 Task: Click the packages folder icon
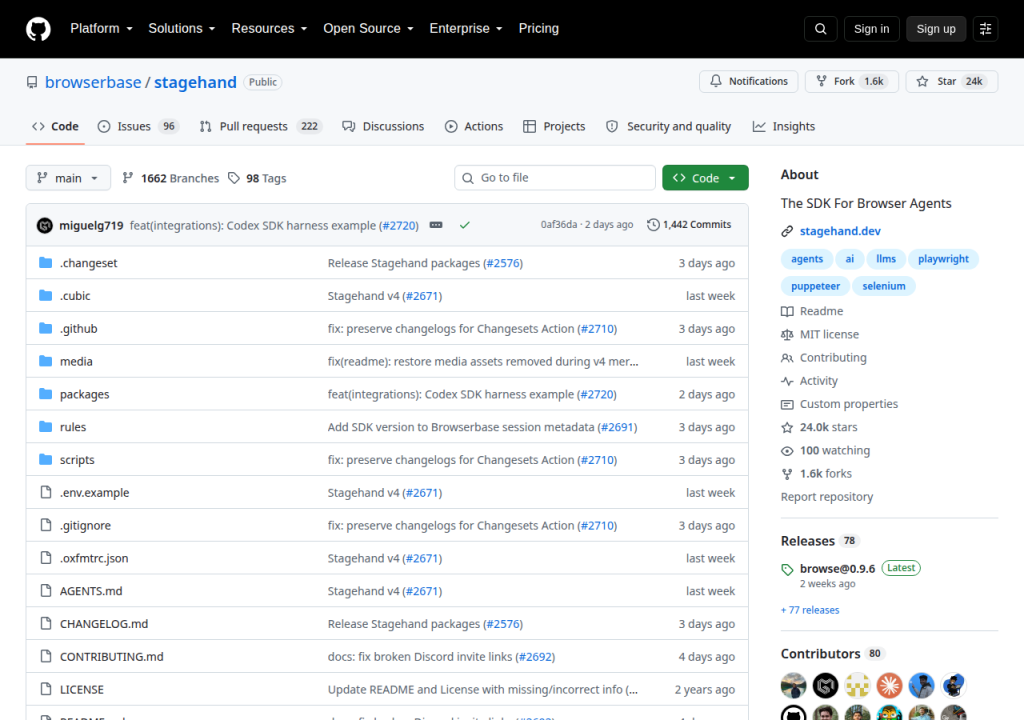pos(45,394)
